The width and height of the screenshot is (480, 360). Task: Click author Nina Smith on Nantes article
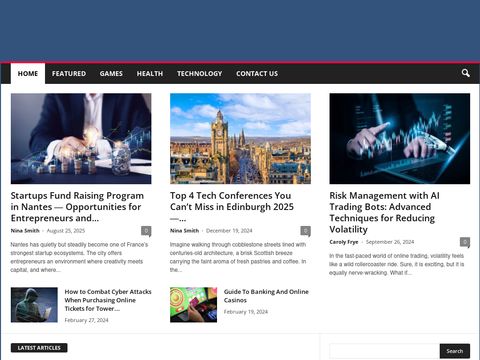click(x=25, y=231)
